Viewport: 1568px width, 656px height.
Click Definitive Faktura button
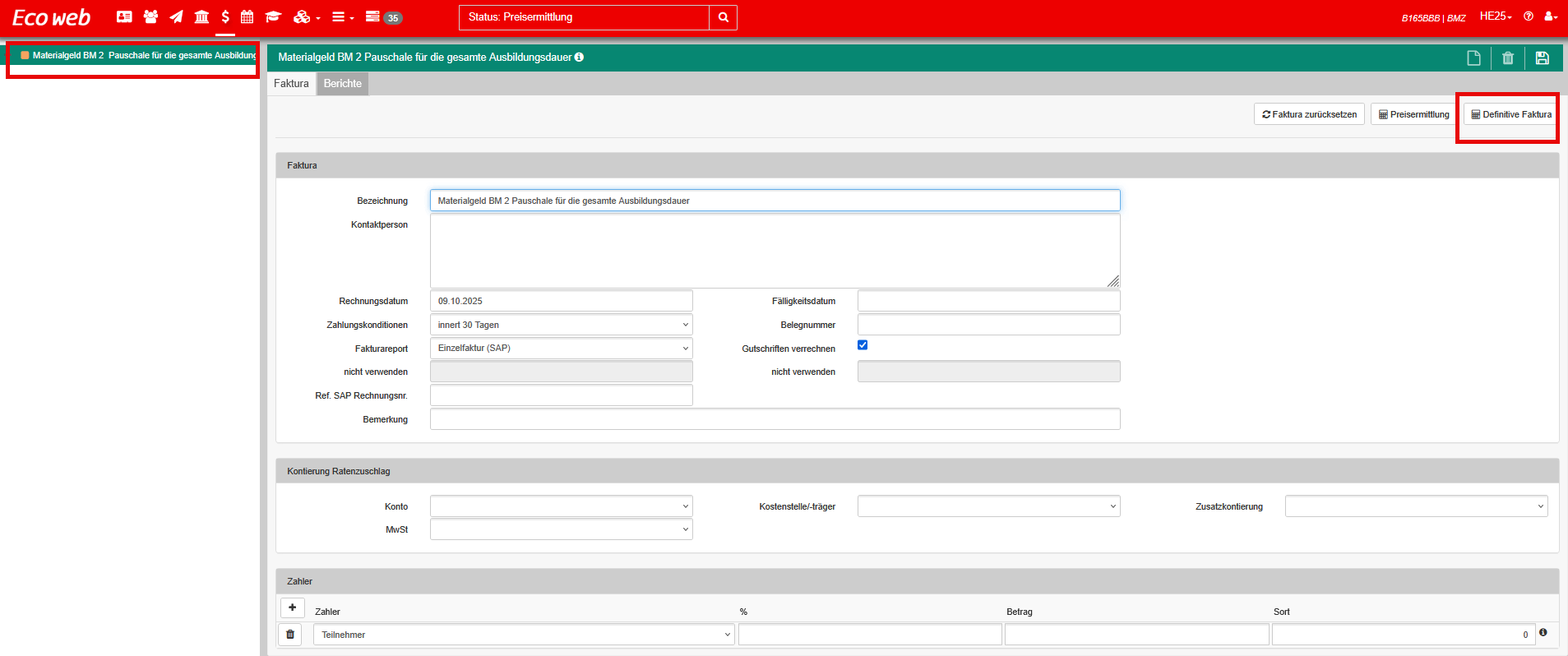1510,114
